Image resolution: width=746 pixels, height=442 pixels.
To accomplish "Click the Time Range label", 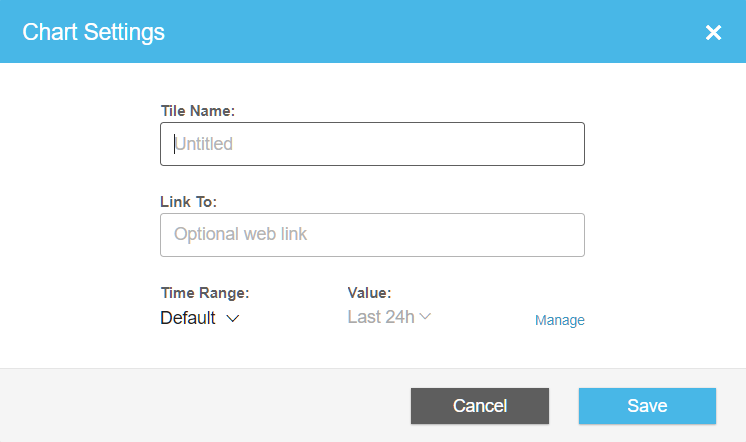I will pyautogui.click(x=205, y=293).
